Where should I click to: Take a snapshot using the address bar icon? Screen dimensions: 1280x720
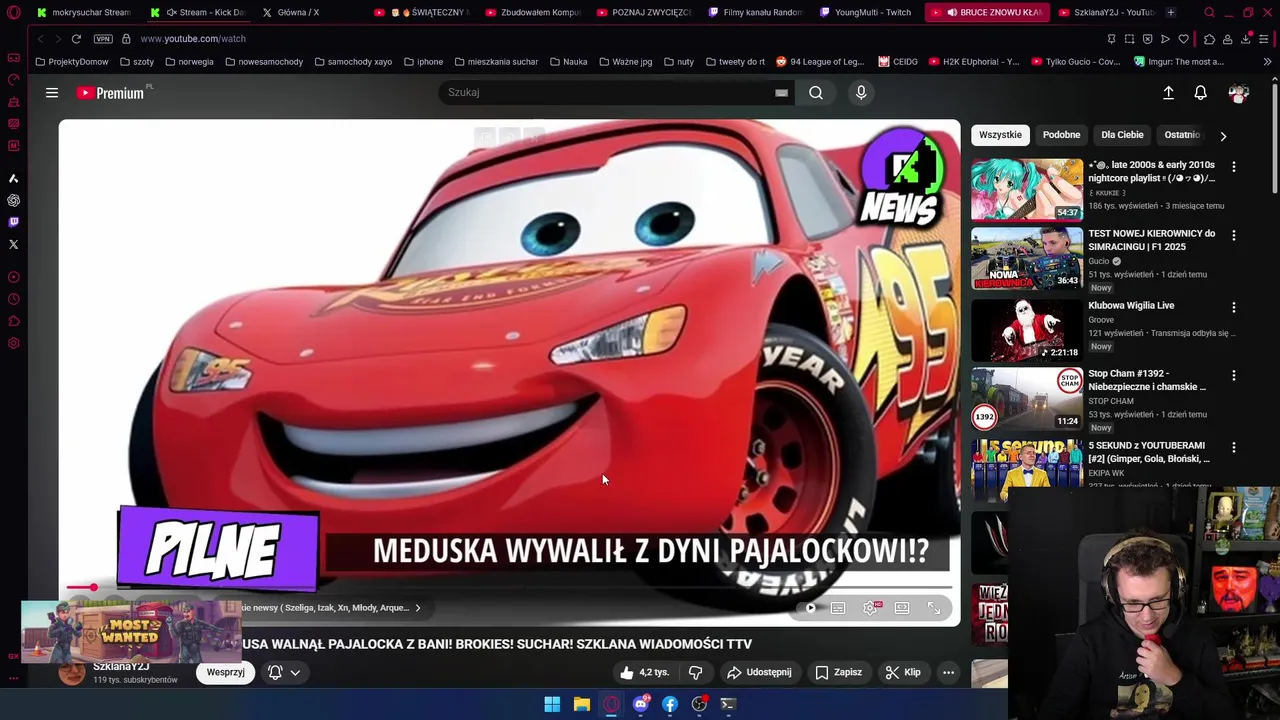click(1129, 39)
